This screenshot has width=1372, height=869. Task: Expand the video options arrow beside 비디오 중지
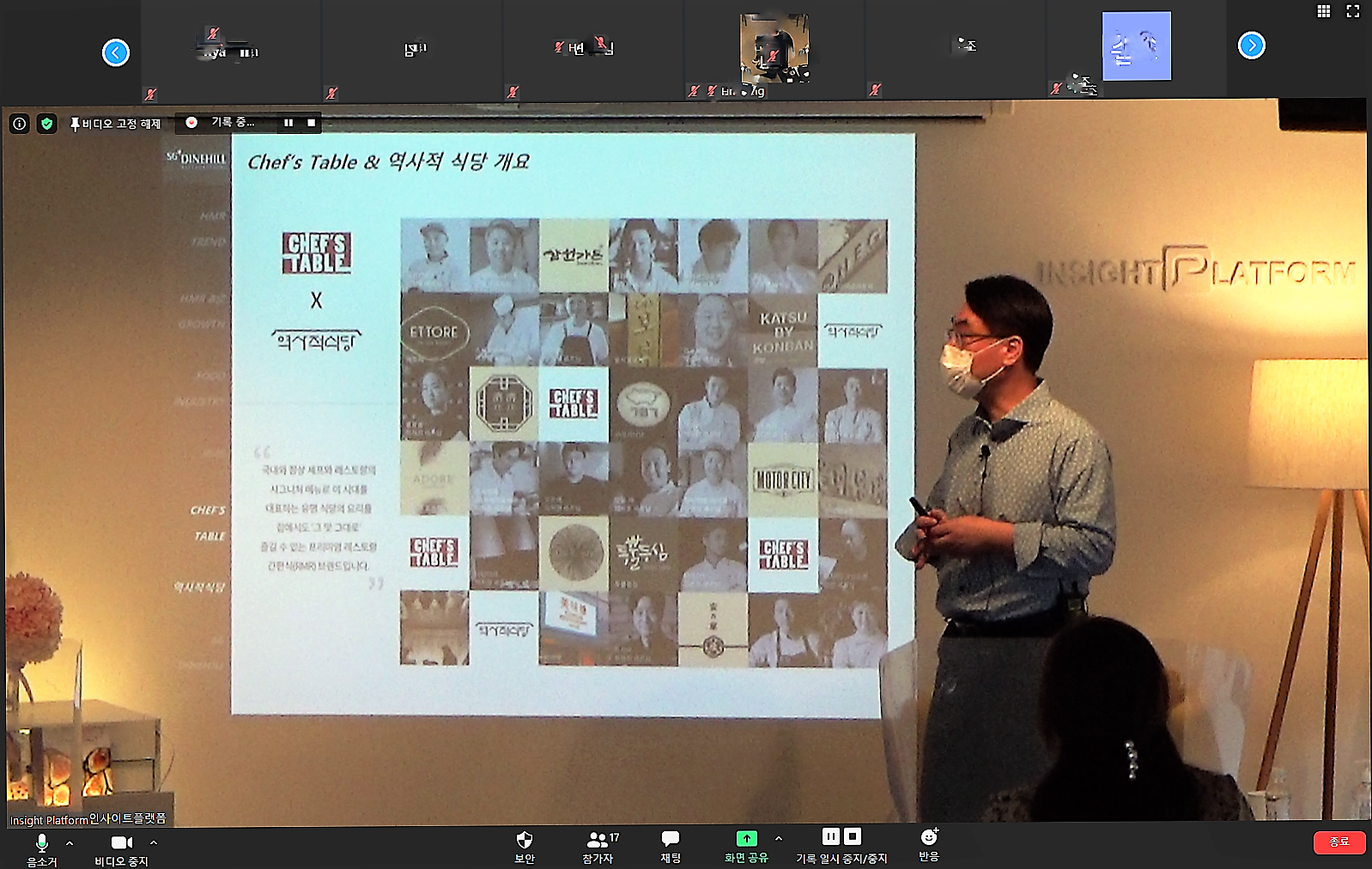154,843
